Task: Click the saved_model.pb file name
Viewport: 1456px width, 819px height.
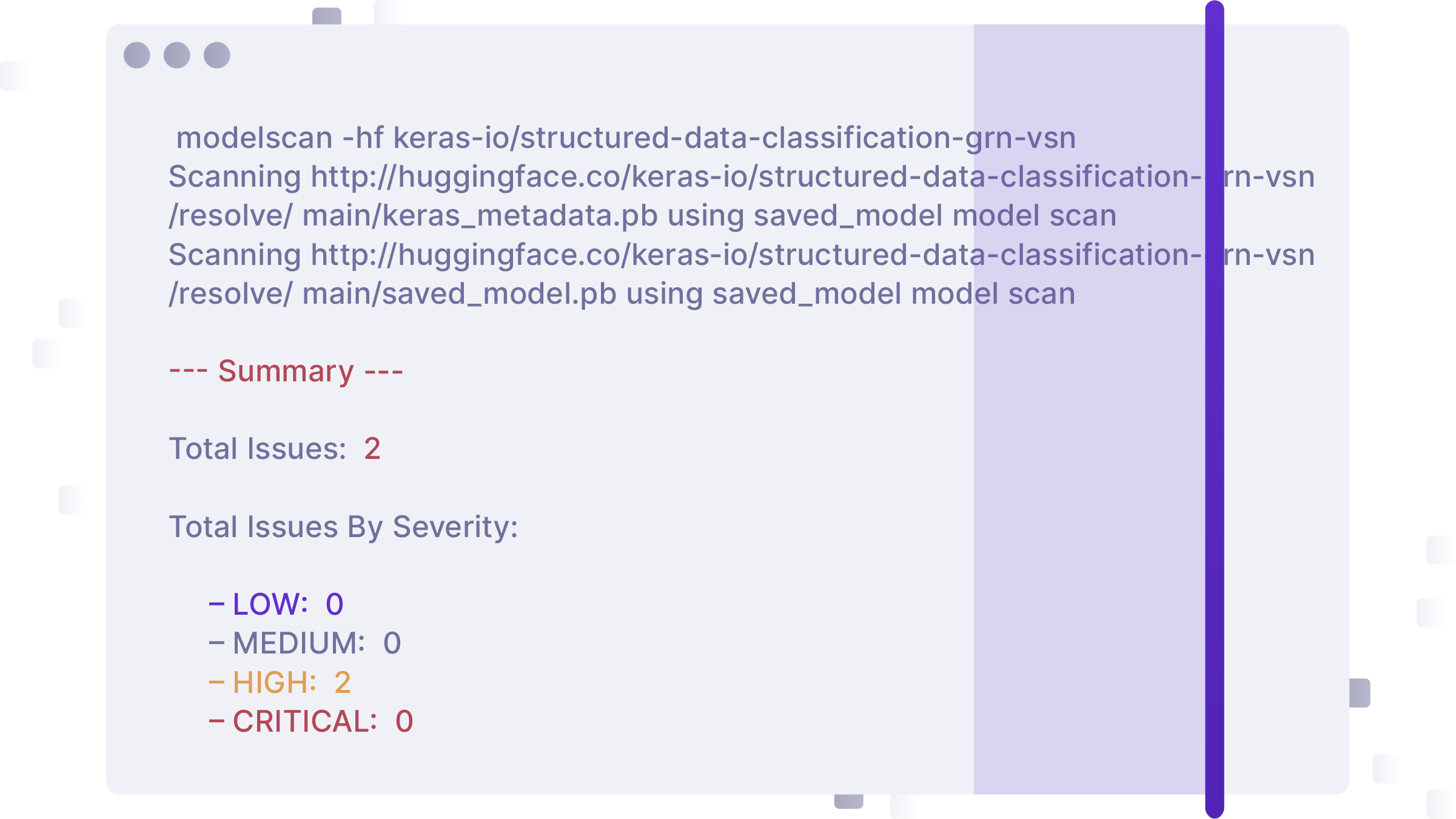Action: click(499, 295)
